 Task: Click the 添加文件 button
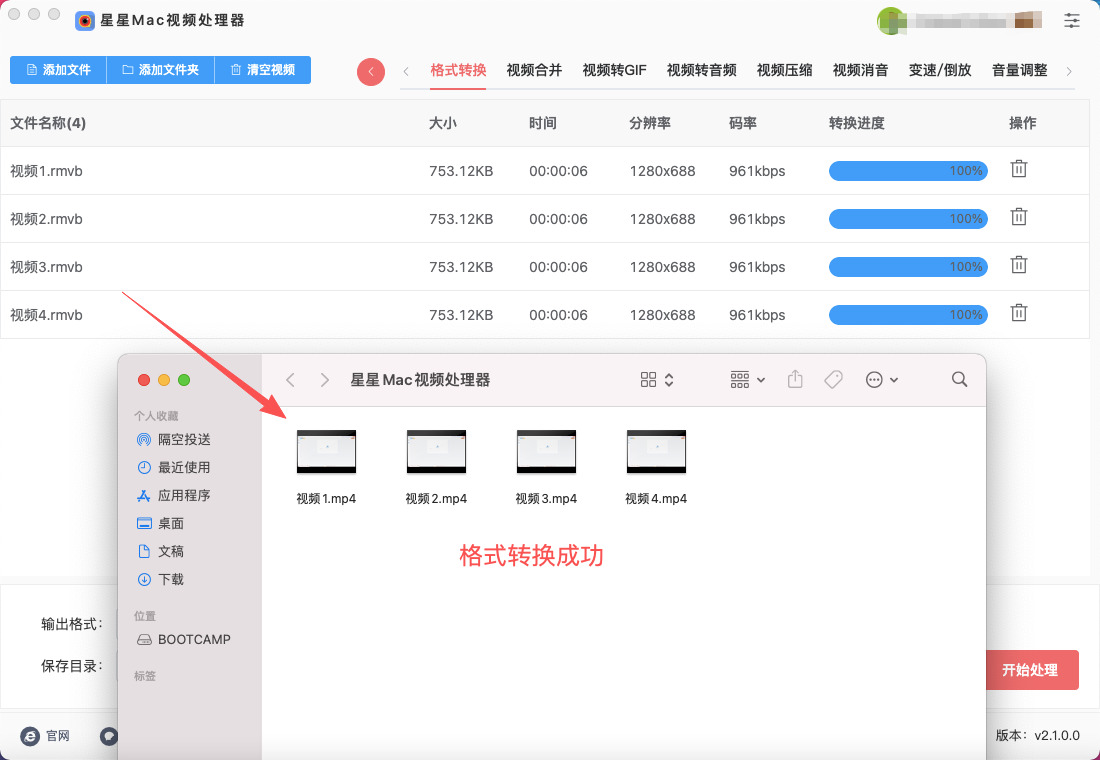(x=58, y=70)
